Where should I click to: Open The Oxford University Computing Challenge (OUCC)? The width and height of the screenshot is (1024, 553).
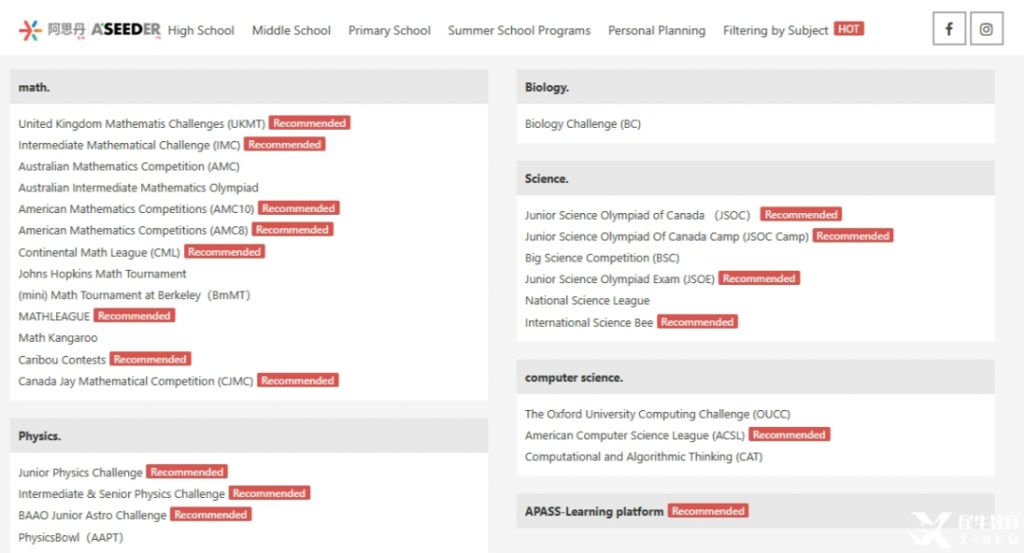click(x=658, y=414)
